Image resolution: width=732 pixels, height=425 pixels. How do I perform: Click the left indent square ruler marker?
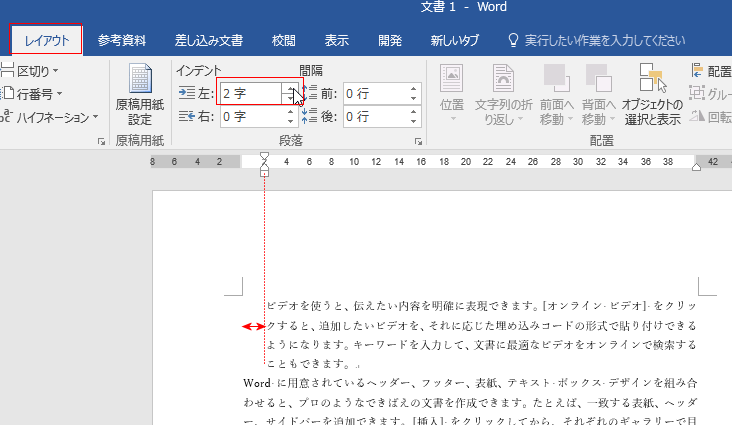coord(265,173)
